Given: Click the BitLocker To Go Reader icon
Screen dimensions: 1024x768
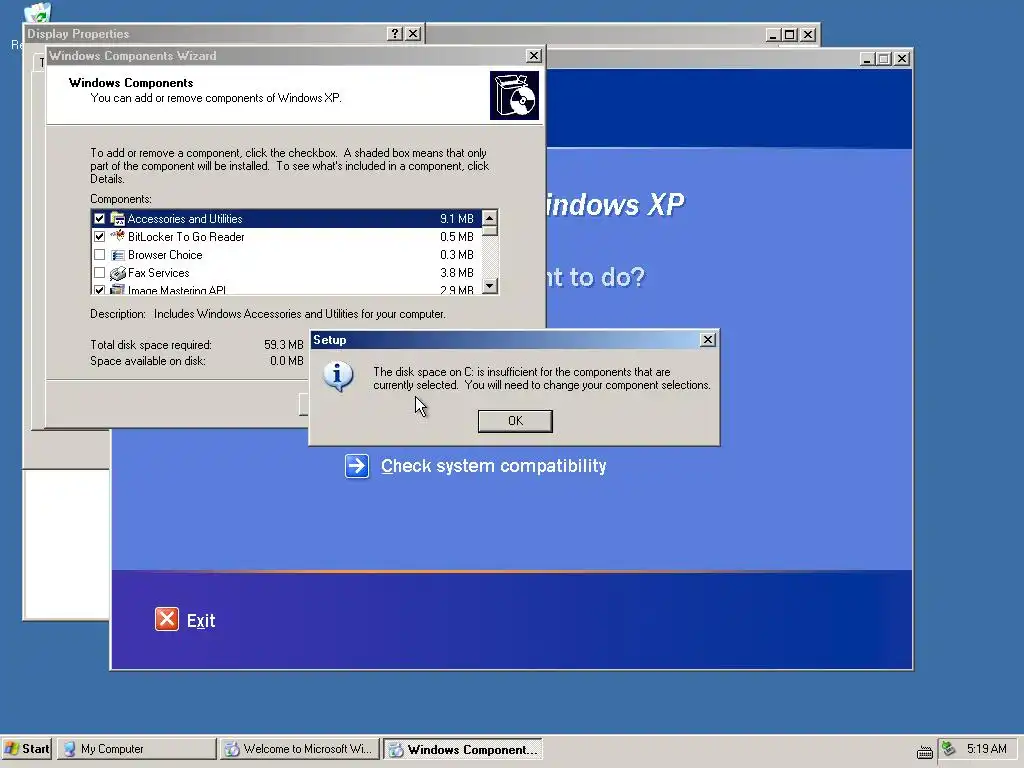Looking at the screenshot, I should (118, 236).
